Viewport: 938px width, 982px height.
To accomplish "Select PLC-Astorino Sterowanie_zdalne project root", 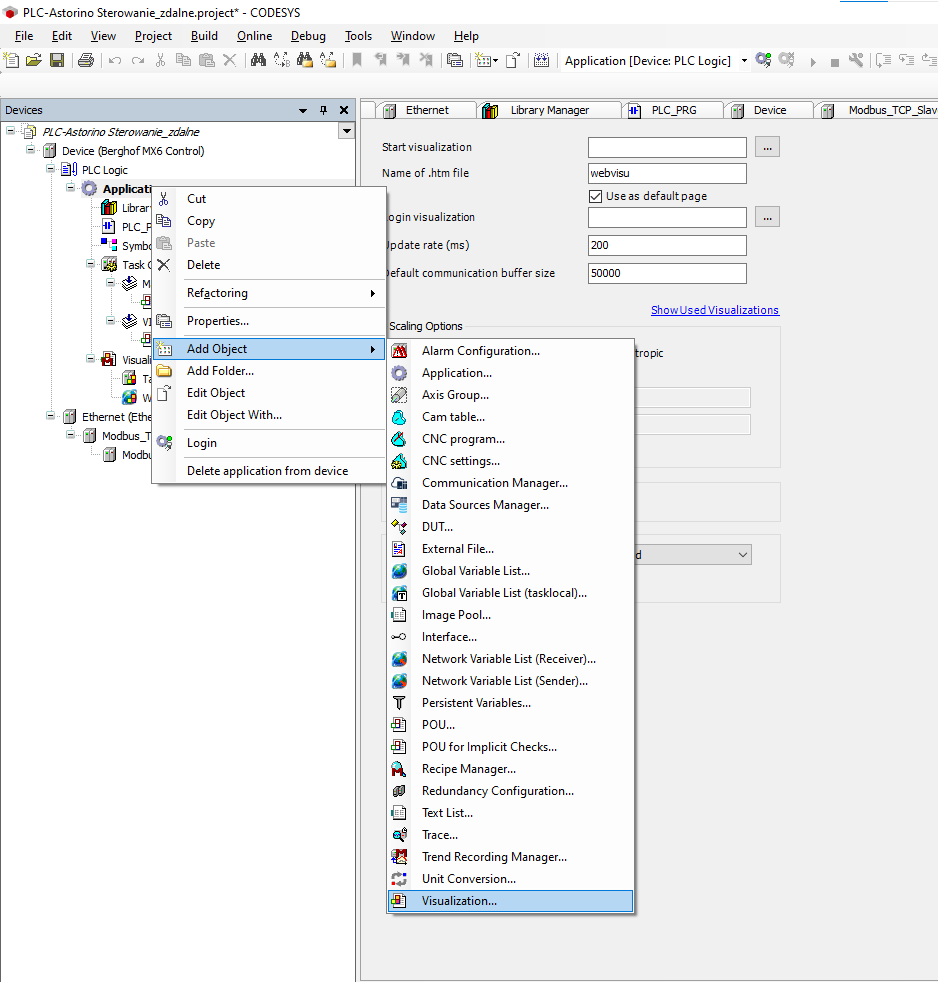I will point(121,132).
